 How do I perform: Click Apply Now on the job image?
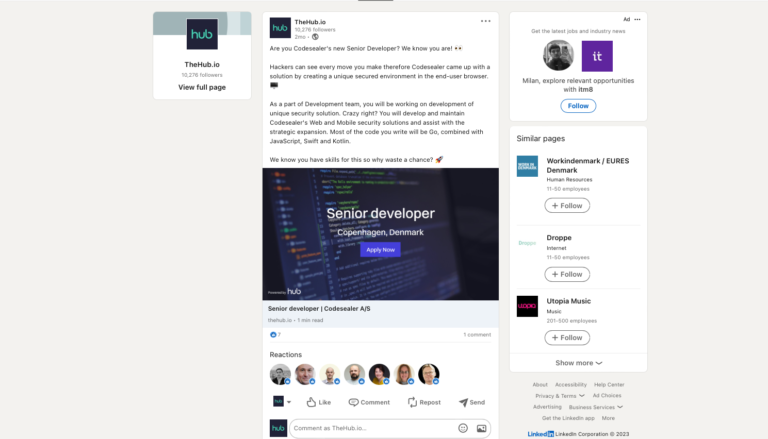pyautogui.click(x=381, y=250)
